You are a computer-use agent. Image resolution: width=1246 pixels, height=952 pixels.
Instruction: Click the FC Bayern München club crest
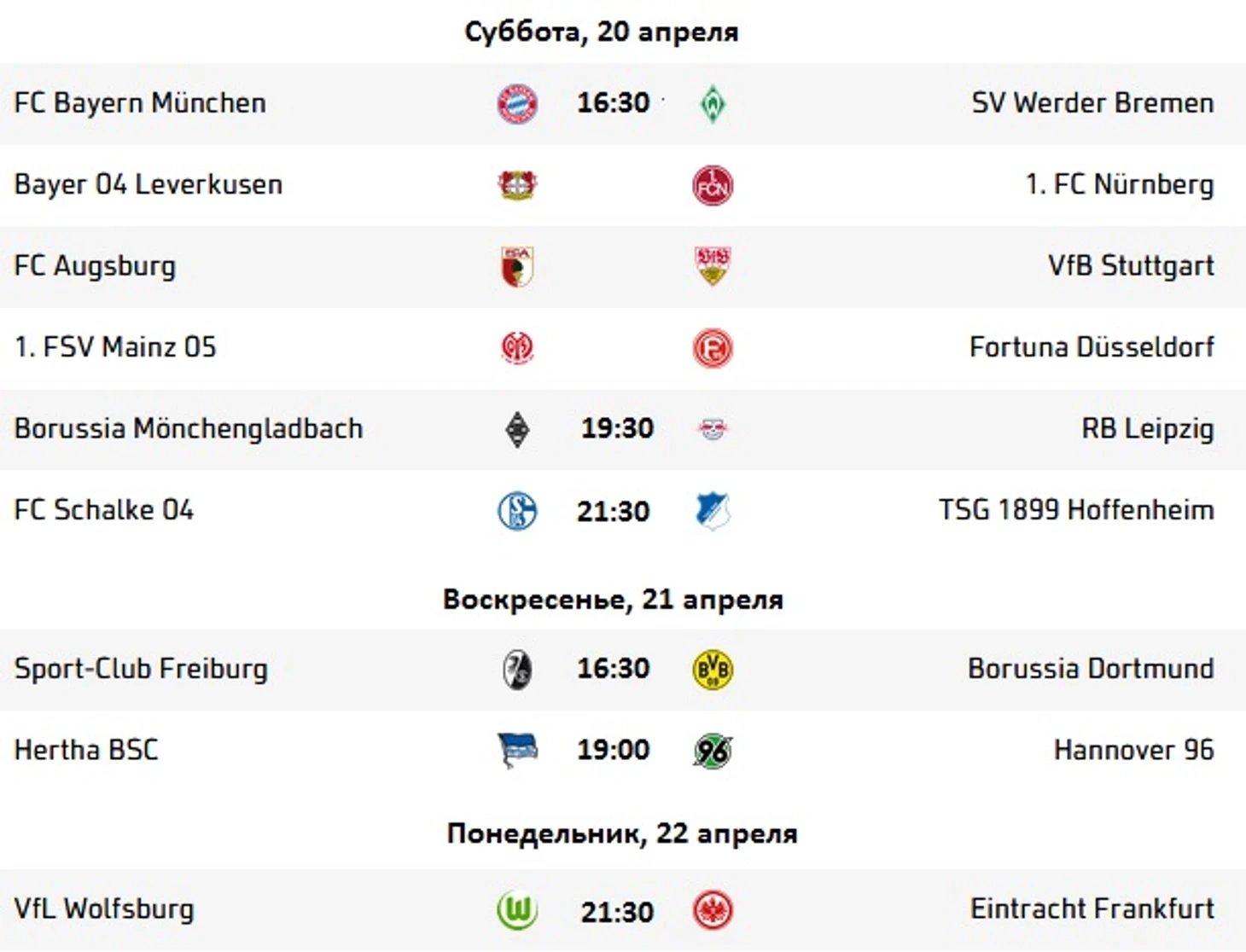point(517,104)
